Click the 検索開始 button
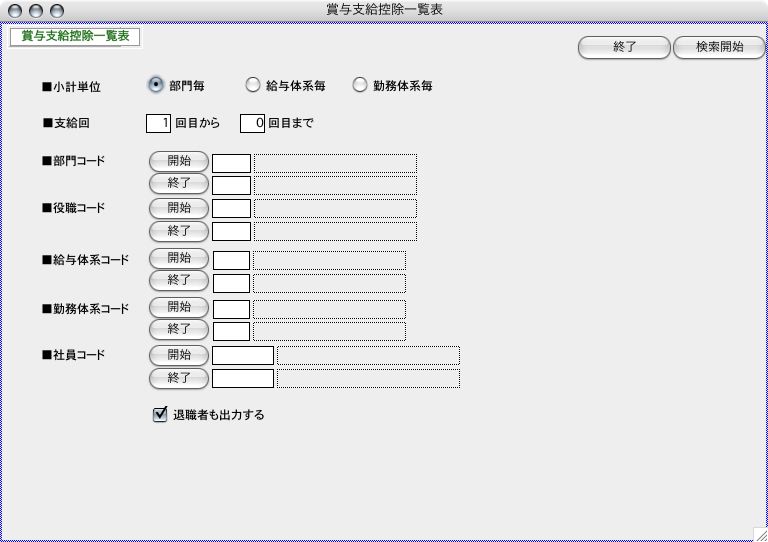 pos(719,47)
